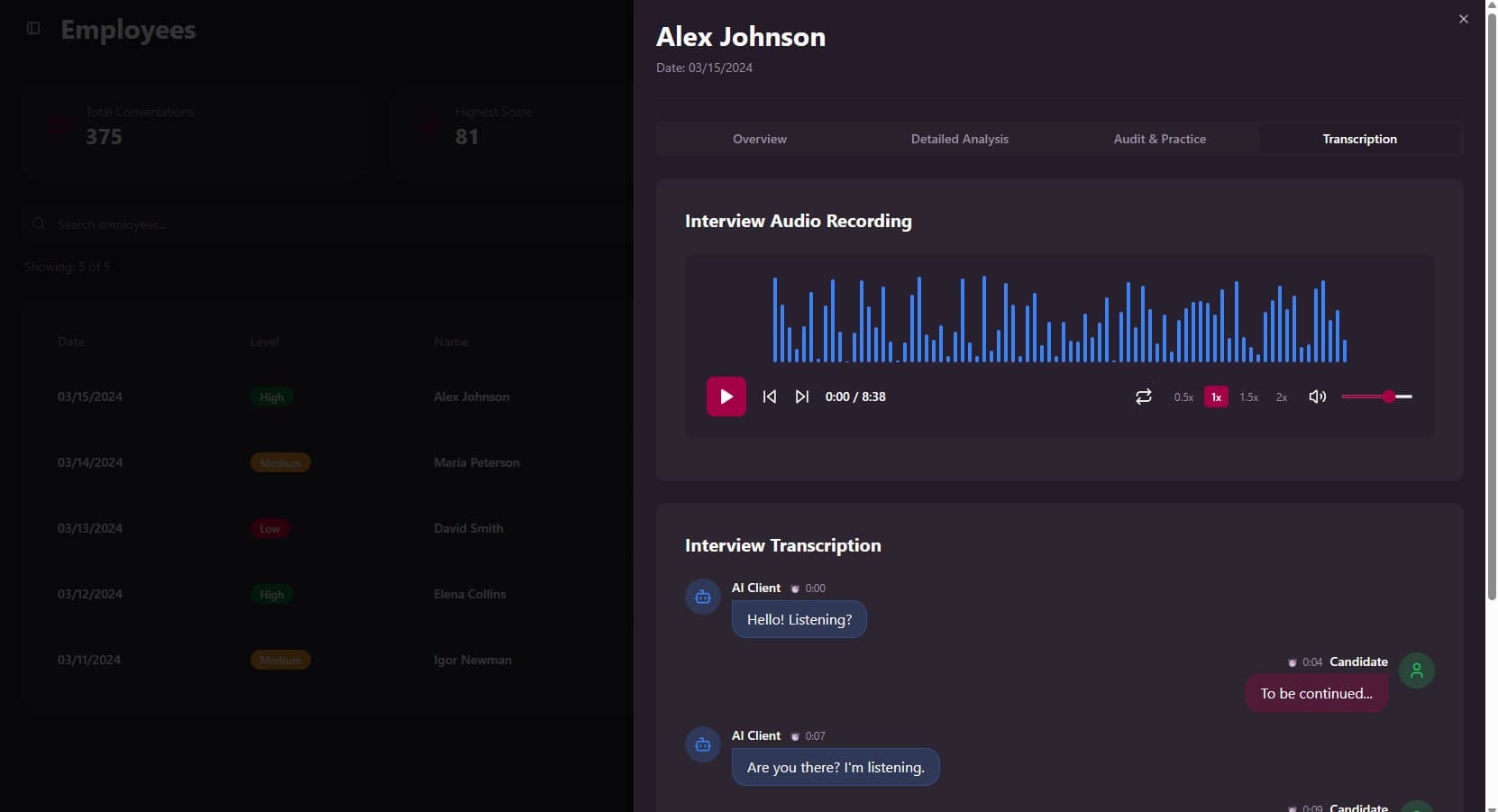Click the skip-forward playback icon
Screen dimensions: 1498x812
click(801, 397)
